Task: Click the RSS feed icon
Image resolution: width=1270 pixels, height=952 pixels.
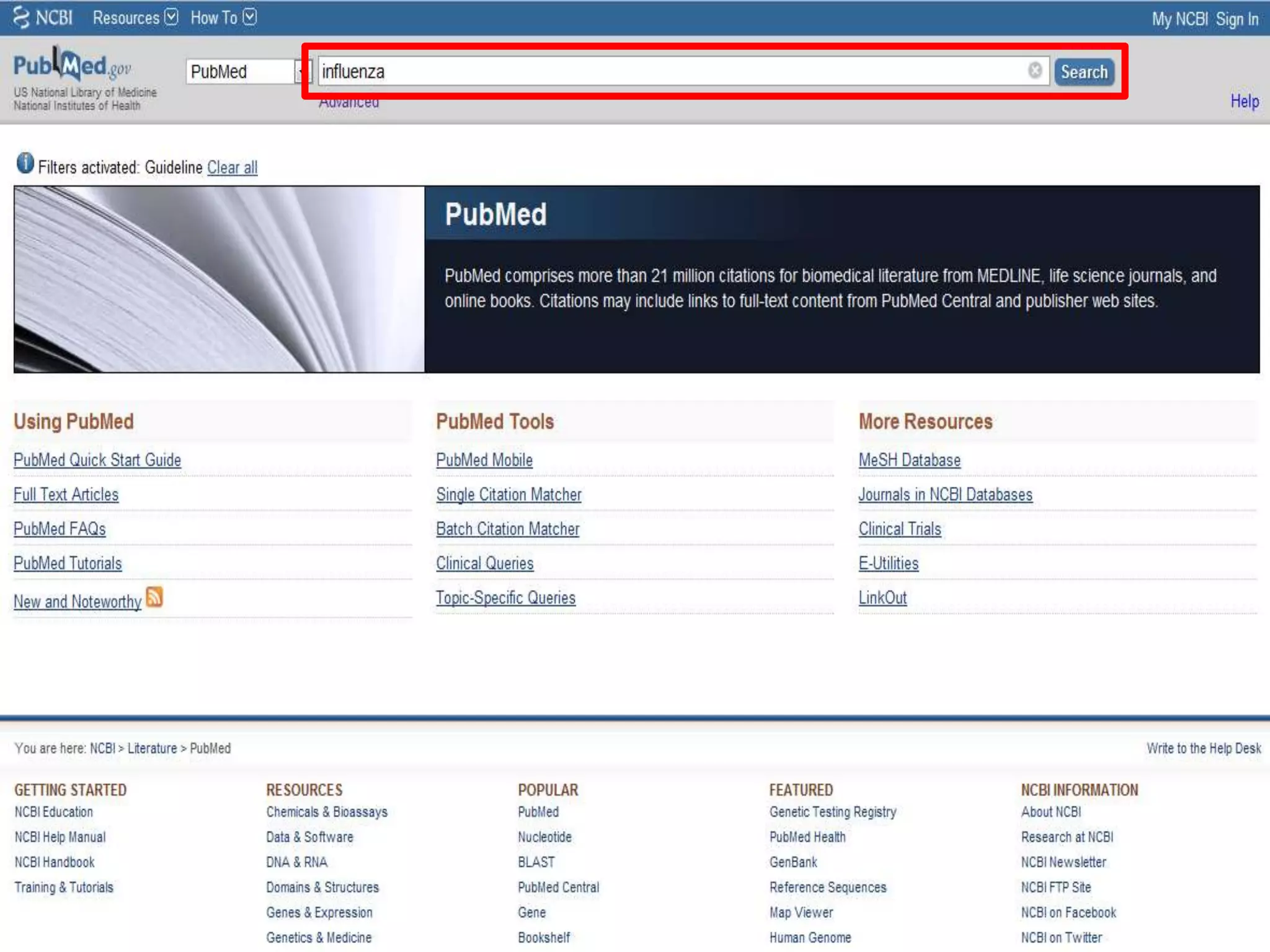Action: (154, 597)
